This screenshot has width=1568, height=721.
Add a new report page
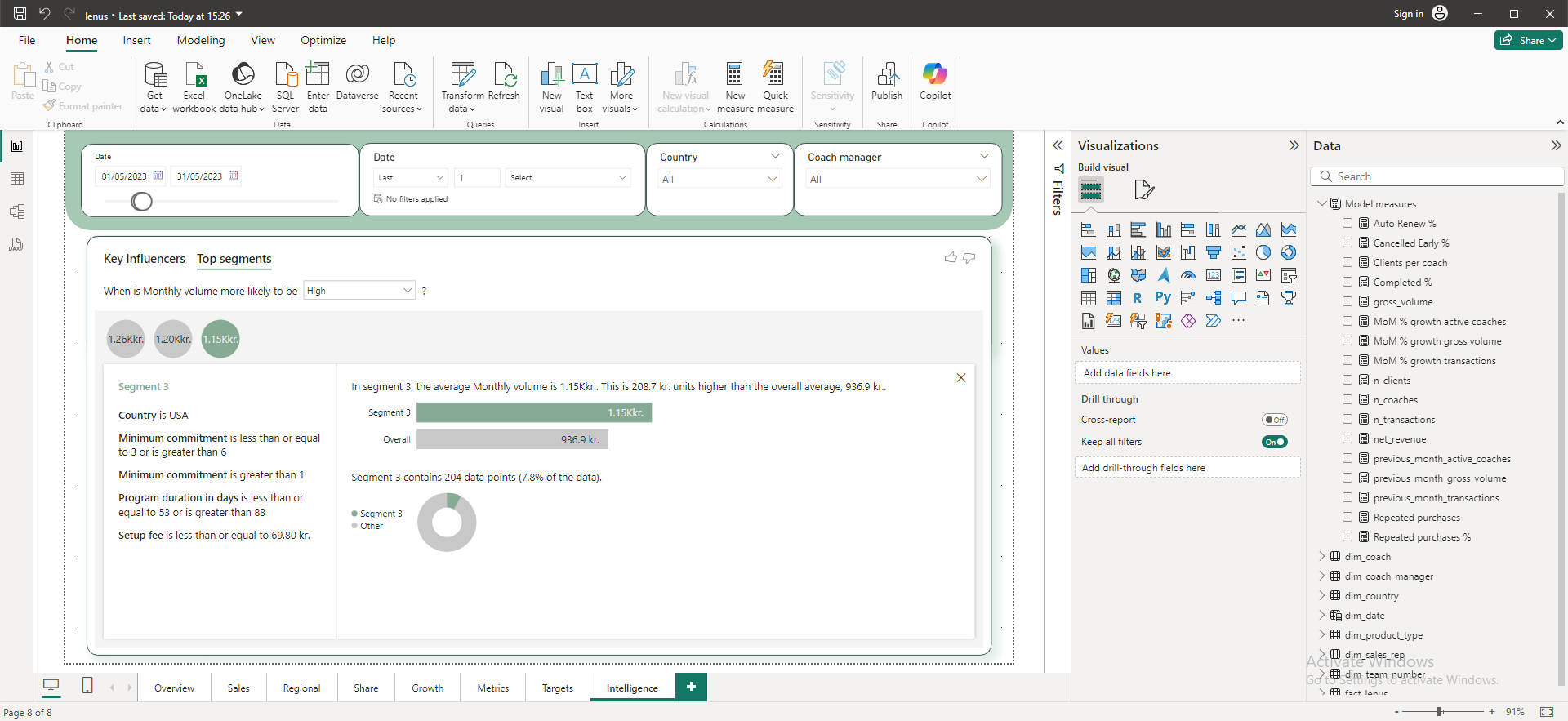pos(691,687)
